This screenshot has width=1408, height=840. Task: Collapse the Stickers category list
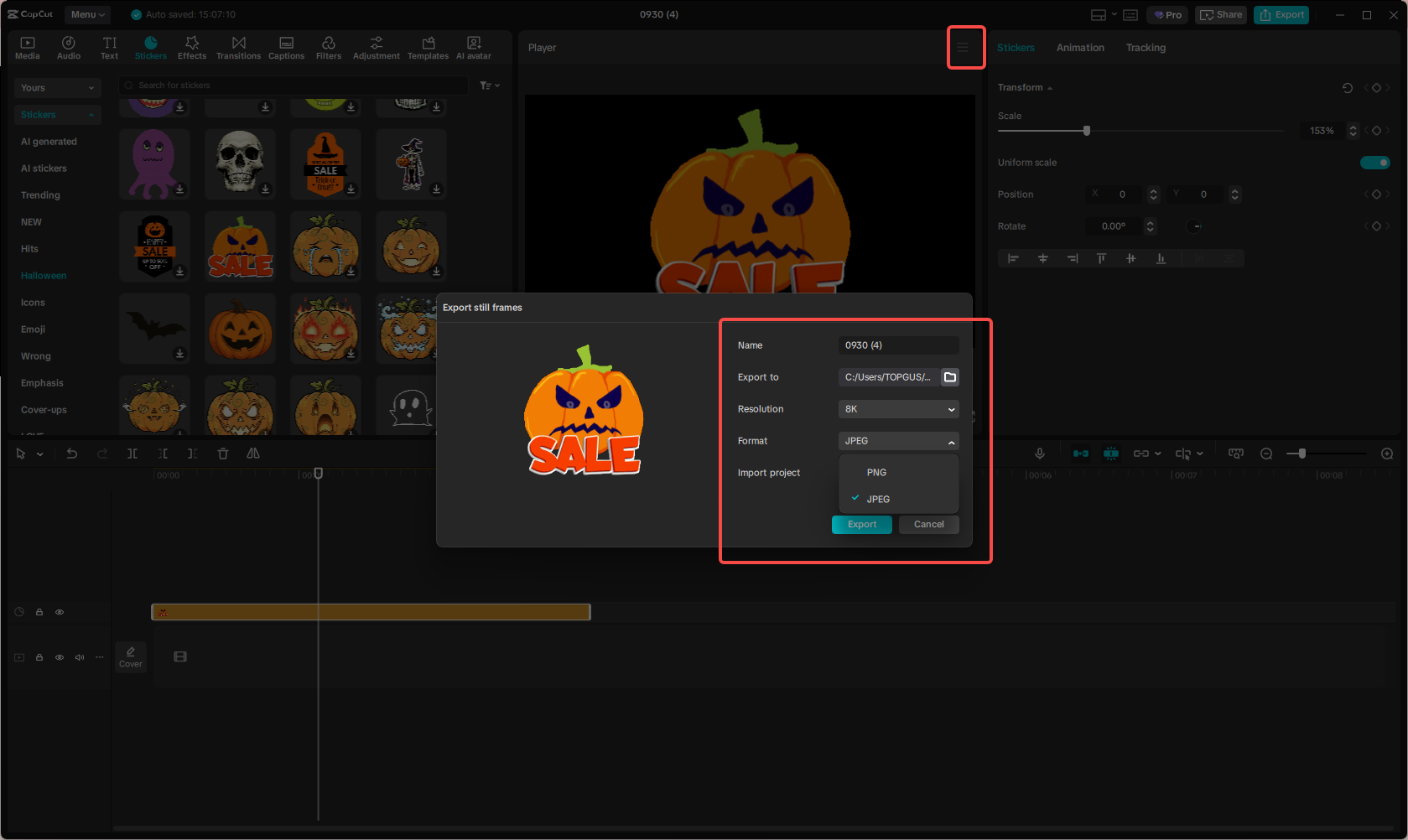click(x=58, y=115)
